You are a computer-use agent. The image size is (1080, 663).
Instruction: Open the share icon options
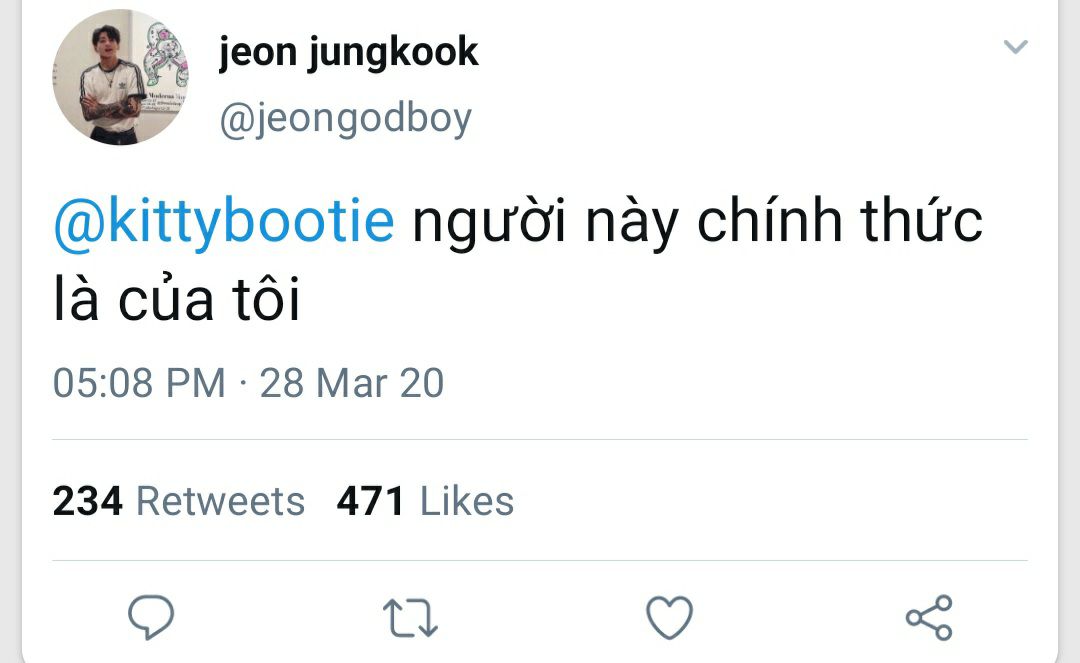929,618
